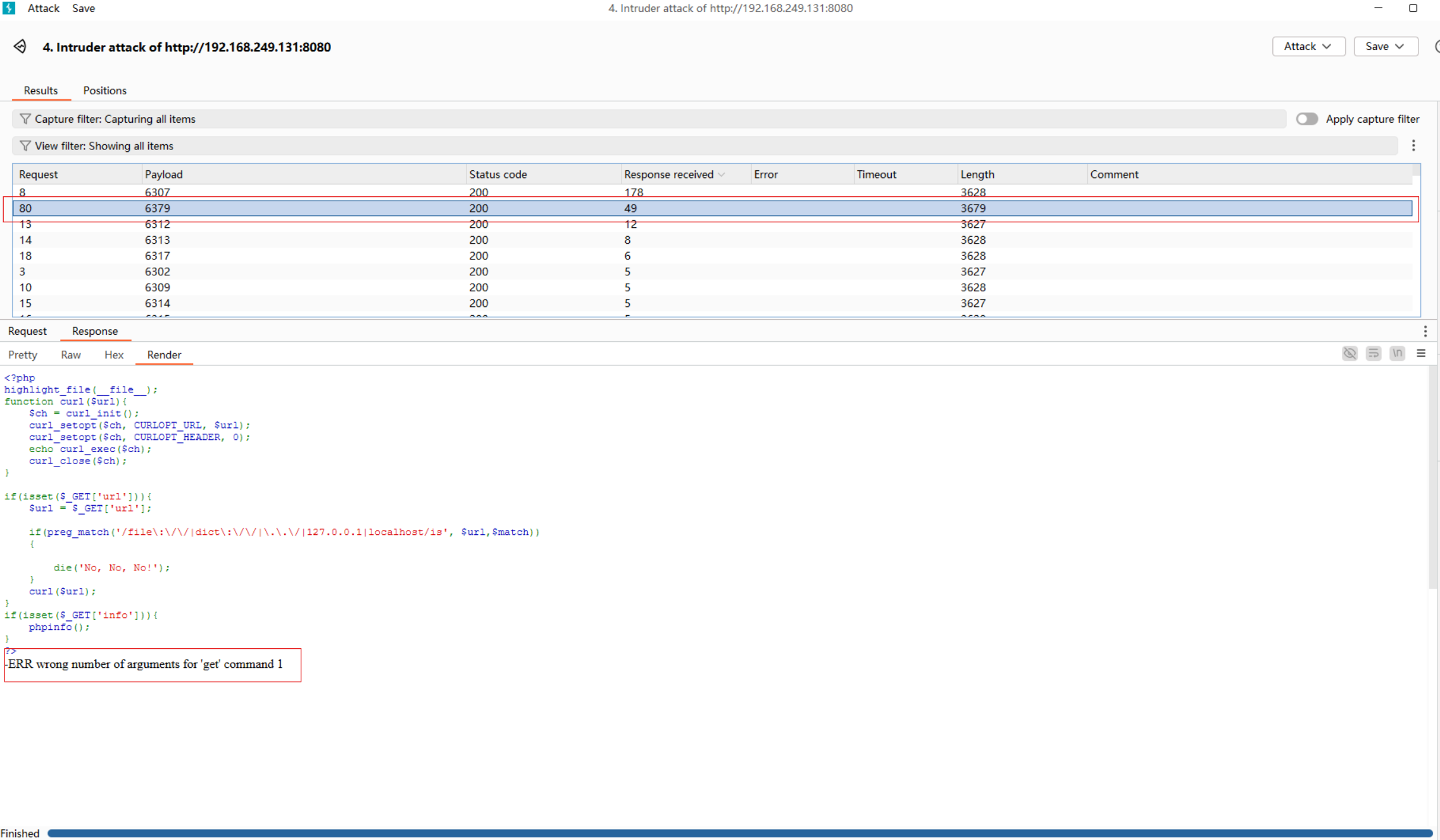This screenshot has width=1440, height=840.
Task: Click the blue Finished progress bar
Action: [739, 833]
